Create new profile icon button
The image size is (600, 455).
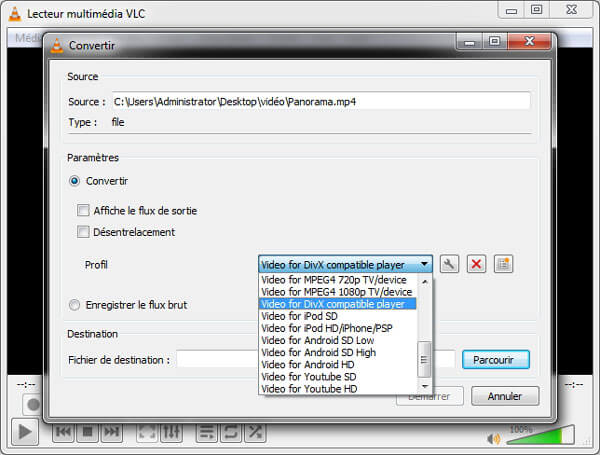tap(503, 264)
